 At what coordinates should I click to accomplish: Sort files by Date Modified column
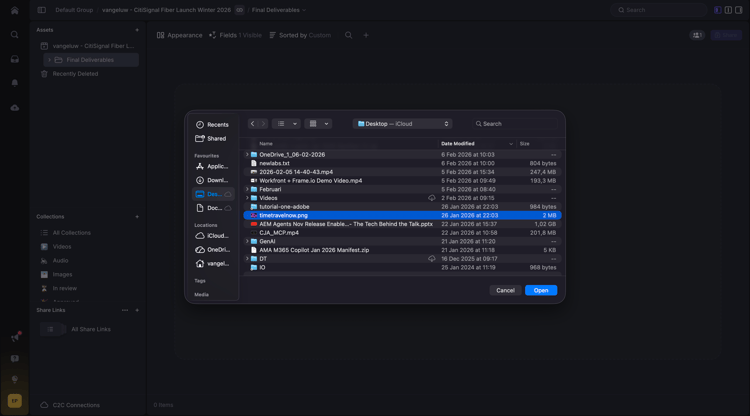[x=477, y=143]
